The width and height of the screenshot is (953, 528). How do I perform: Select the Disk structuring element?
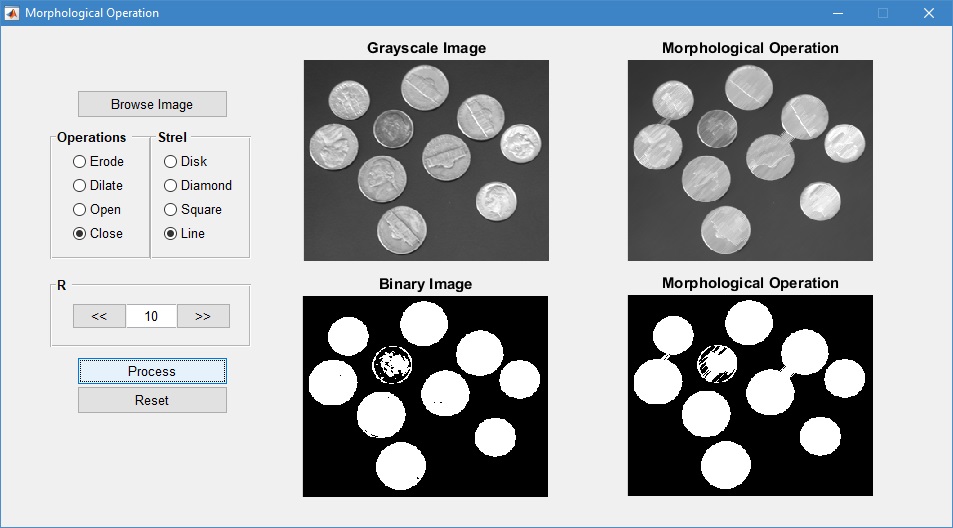click(x=171, y=161)
